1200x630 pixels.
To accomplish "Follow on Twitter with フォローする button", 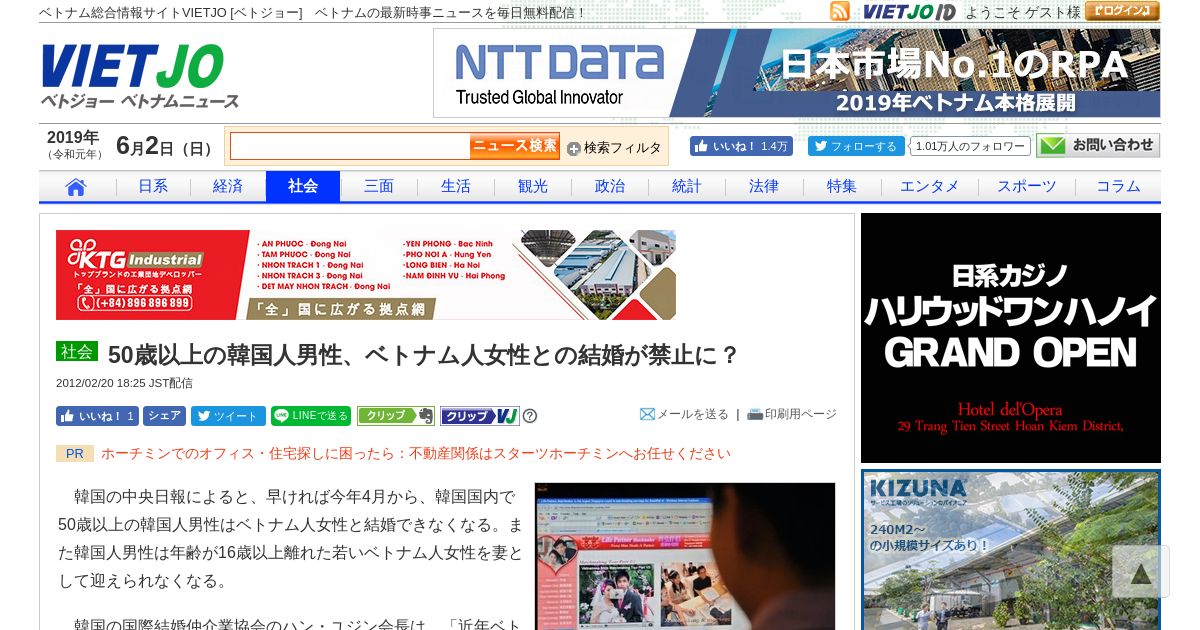I will coord(856,146).
